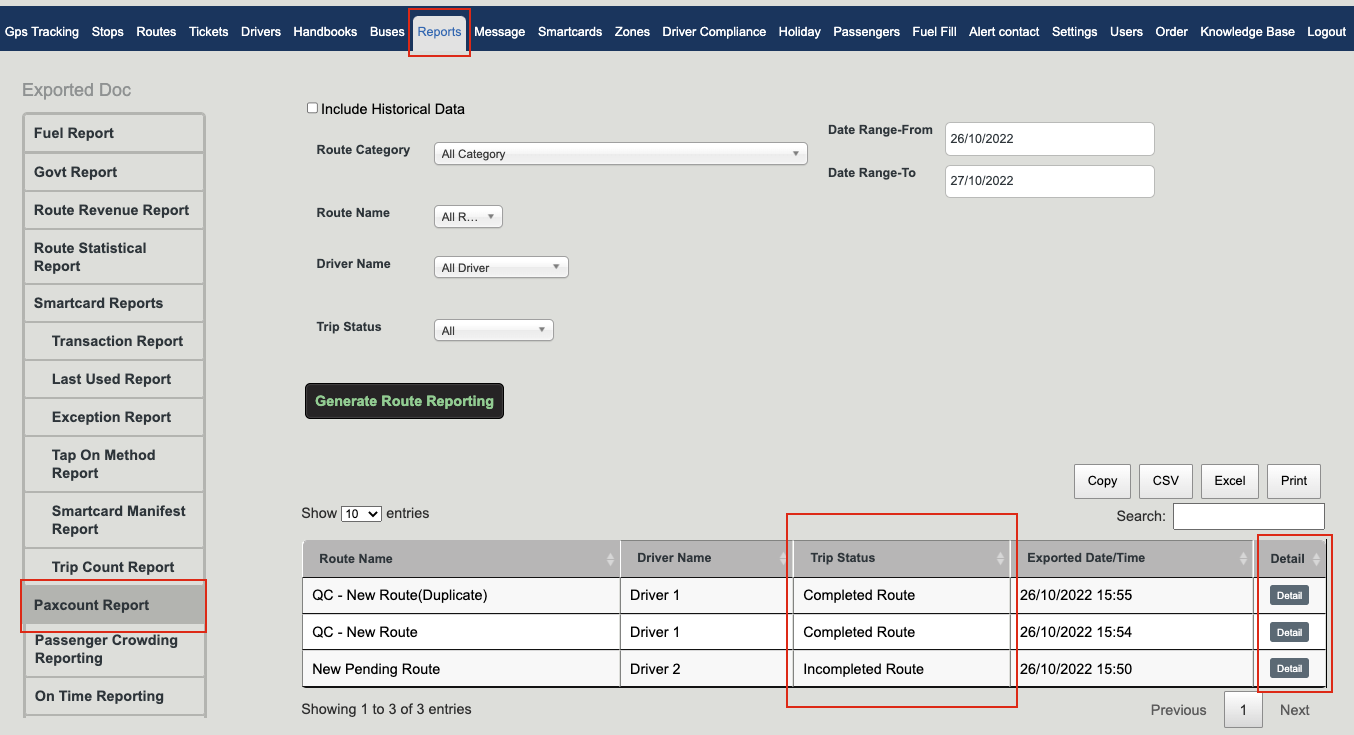
Task: Export the table as CSV
Action: 1165,480
